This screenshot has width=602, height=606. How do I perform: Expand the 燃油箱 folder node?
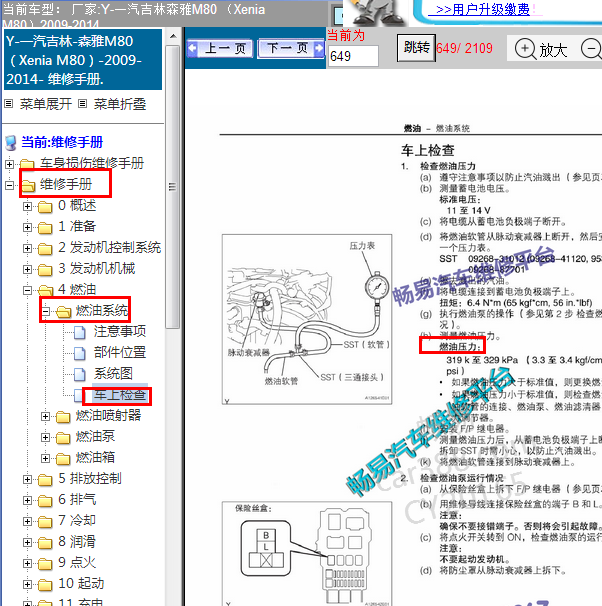[46, 458]
